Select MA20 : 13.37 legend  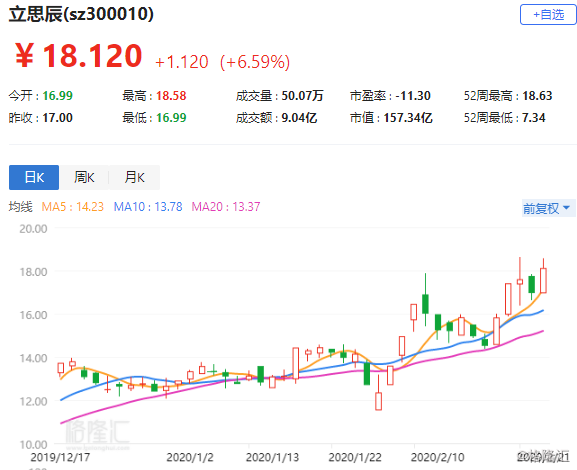226,206
